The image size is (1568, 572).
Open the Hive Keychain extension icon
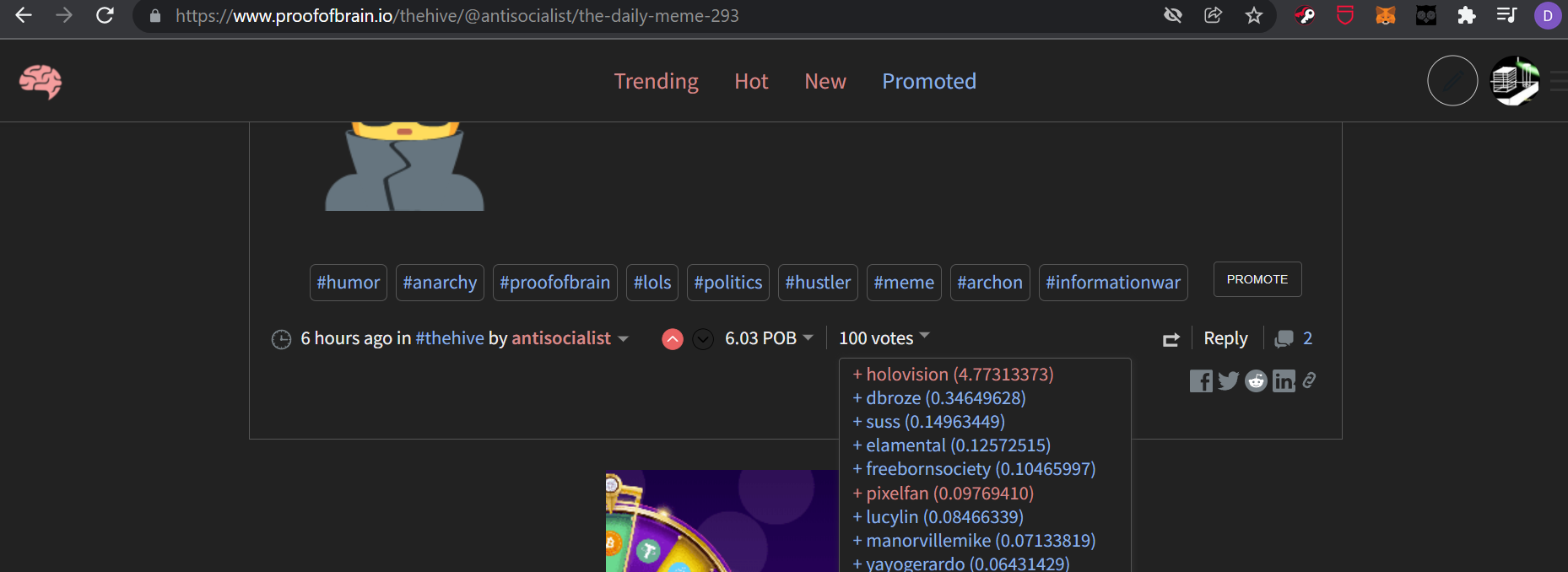[x=1305, y=15]
